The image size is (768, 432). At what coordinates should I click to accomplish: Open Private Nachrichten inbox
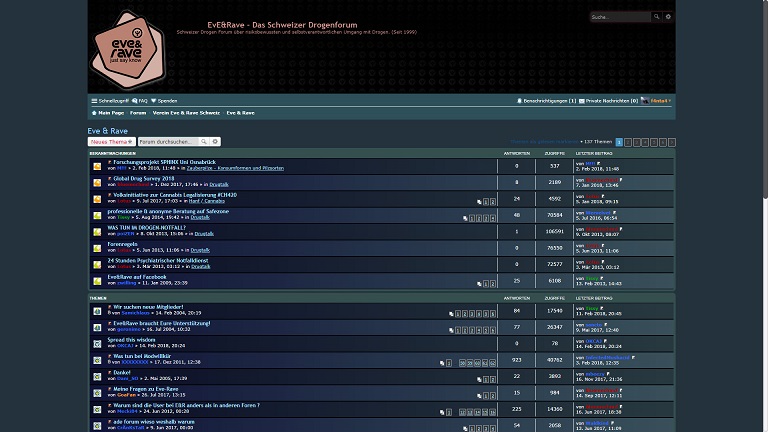click(x=608, y=101)
